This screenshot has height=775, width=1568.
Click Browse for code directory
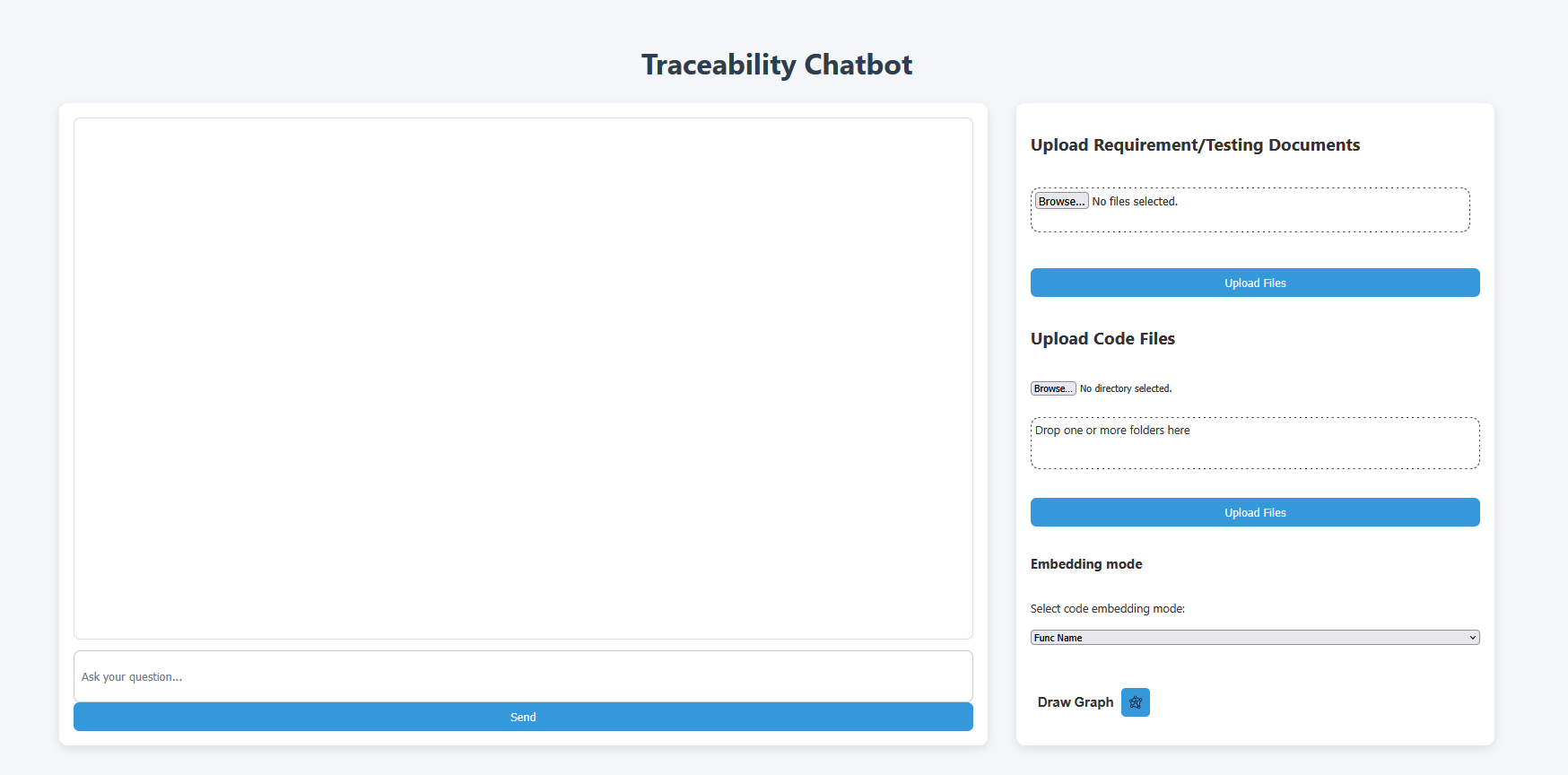point(1052,388)
